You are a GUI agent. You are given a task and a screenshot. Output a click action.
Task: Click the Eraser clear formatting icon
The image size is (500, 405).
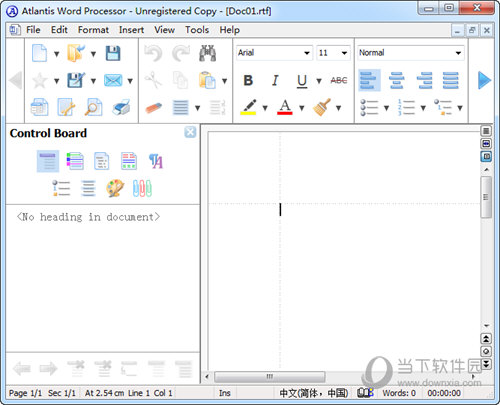154,108
